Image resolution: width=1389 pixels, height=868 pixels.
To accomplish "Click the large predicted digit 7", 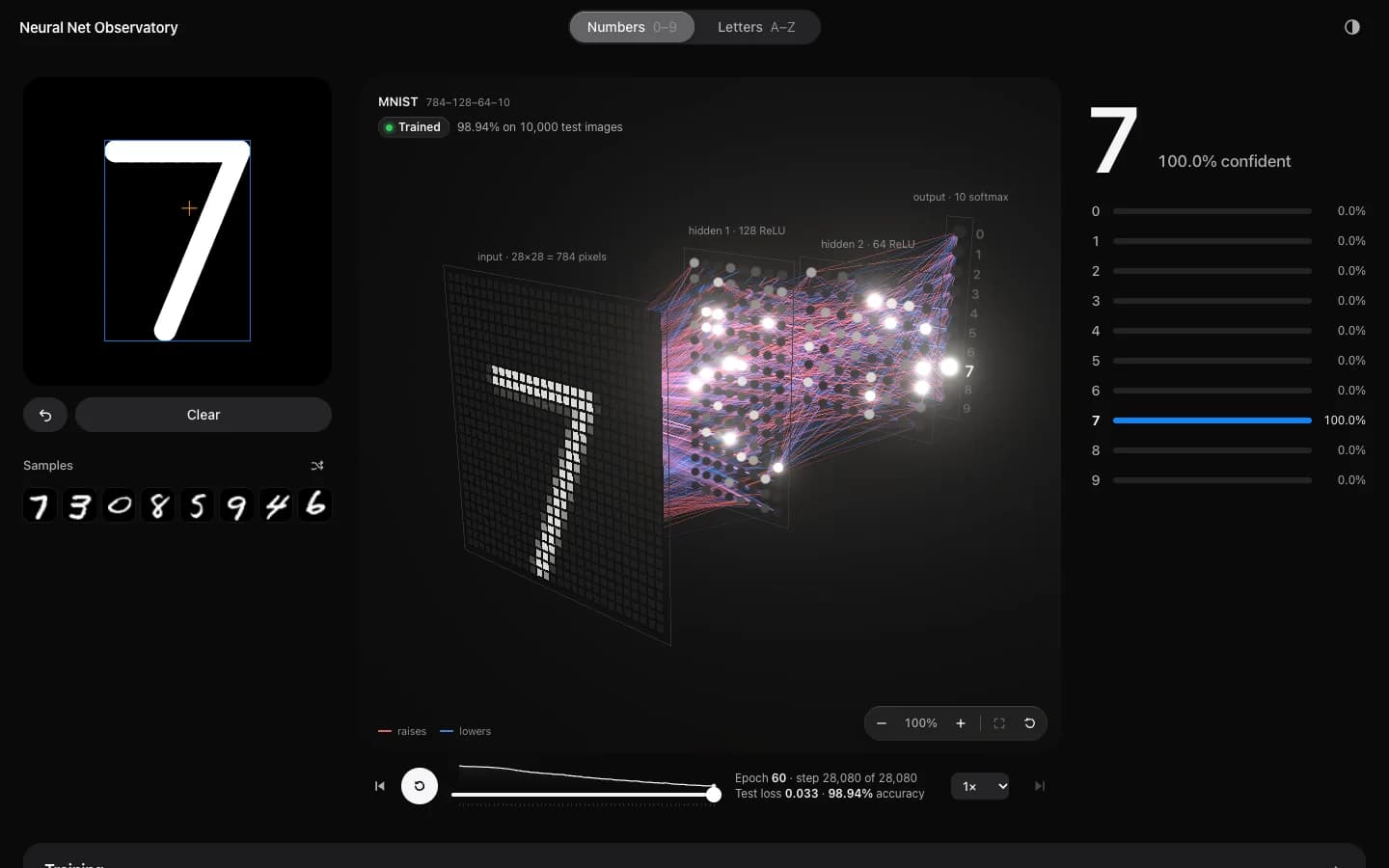I will [1114, 141].
